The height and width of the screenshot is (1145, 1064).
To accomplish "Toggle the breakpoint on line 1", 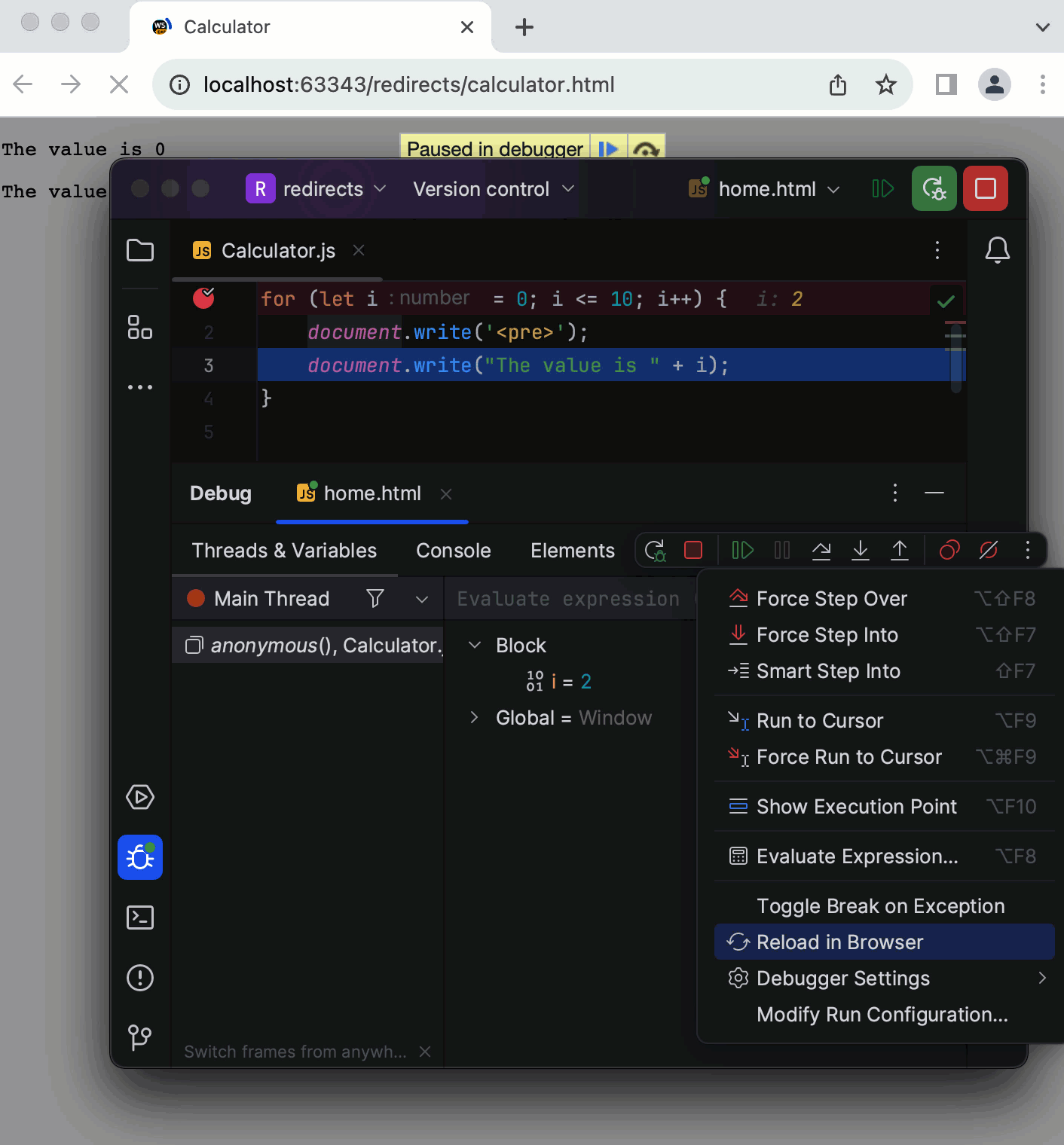I will point(203,298).
